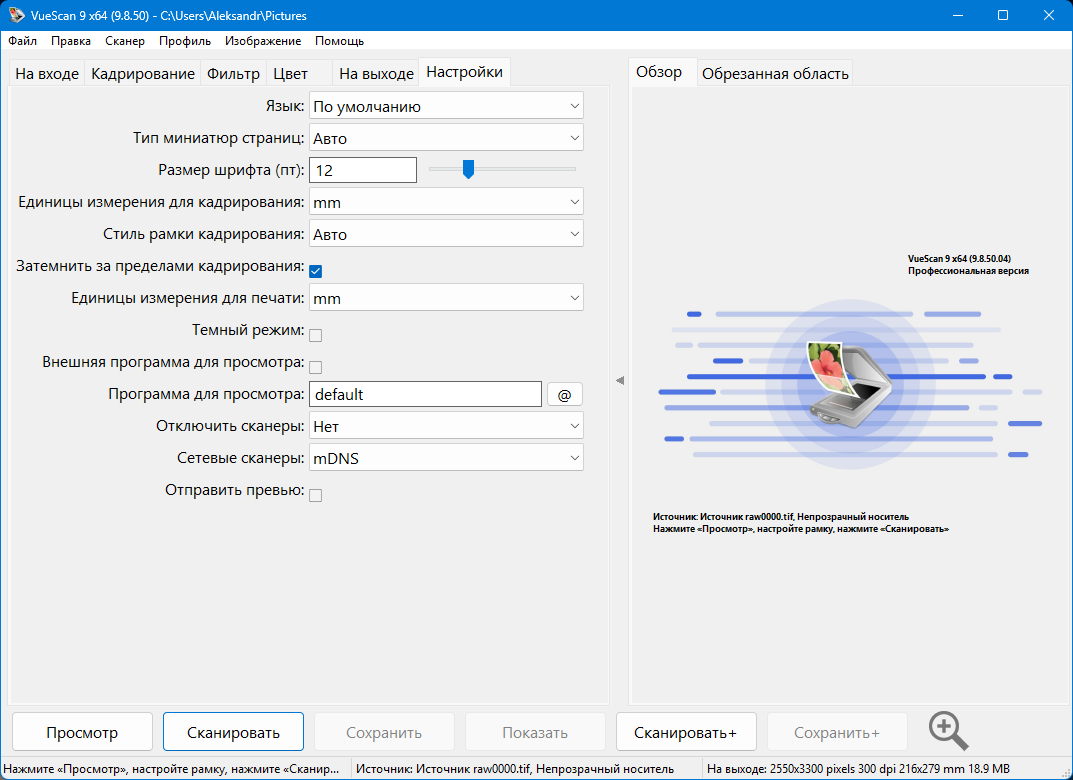This screenshot has height=780, width=1073.
Task: Open the Помощь menu
Action: [x=339, y=41]
